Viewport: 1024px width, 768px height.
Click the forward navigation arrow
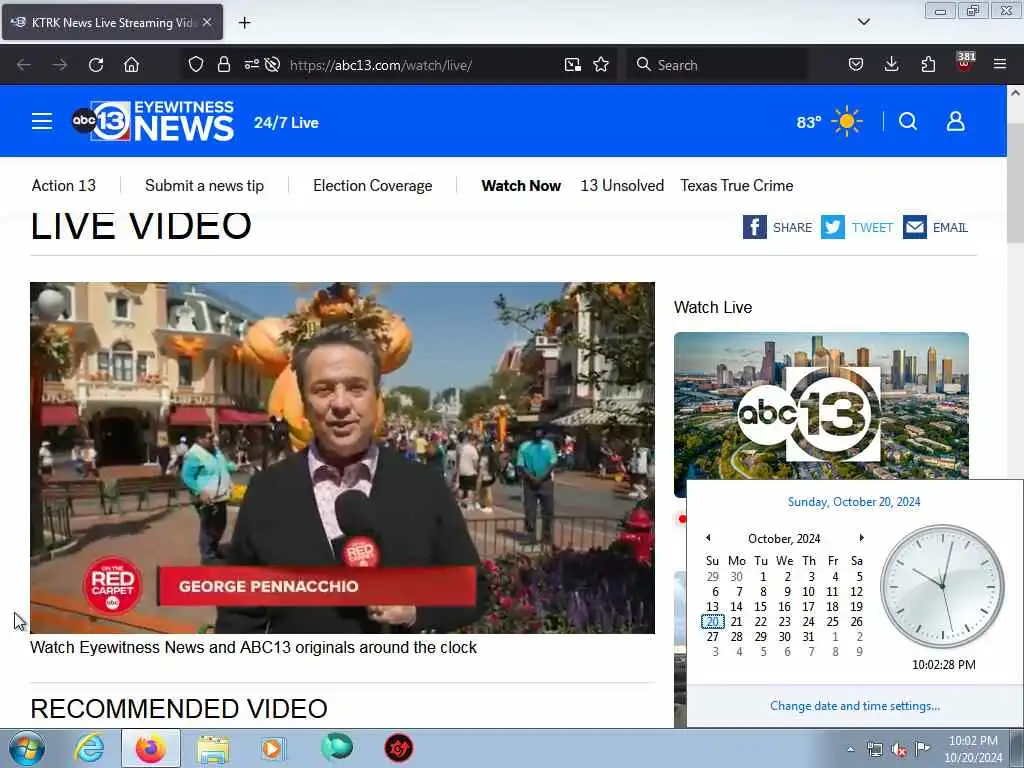click(x=59, y=65)
